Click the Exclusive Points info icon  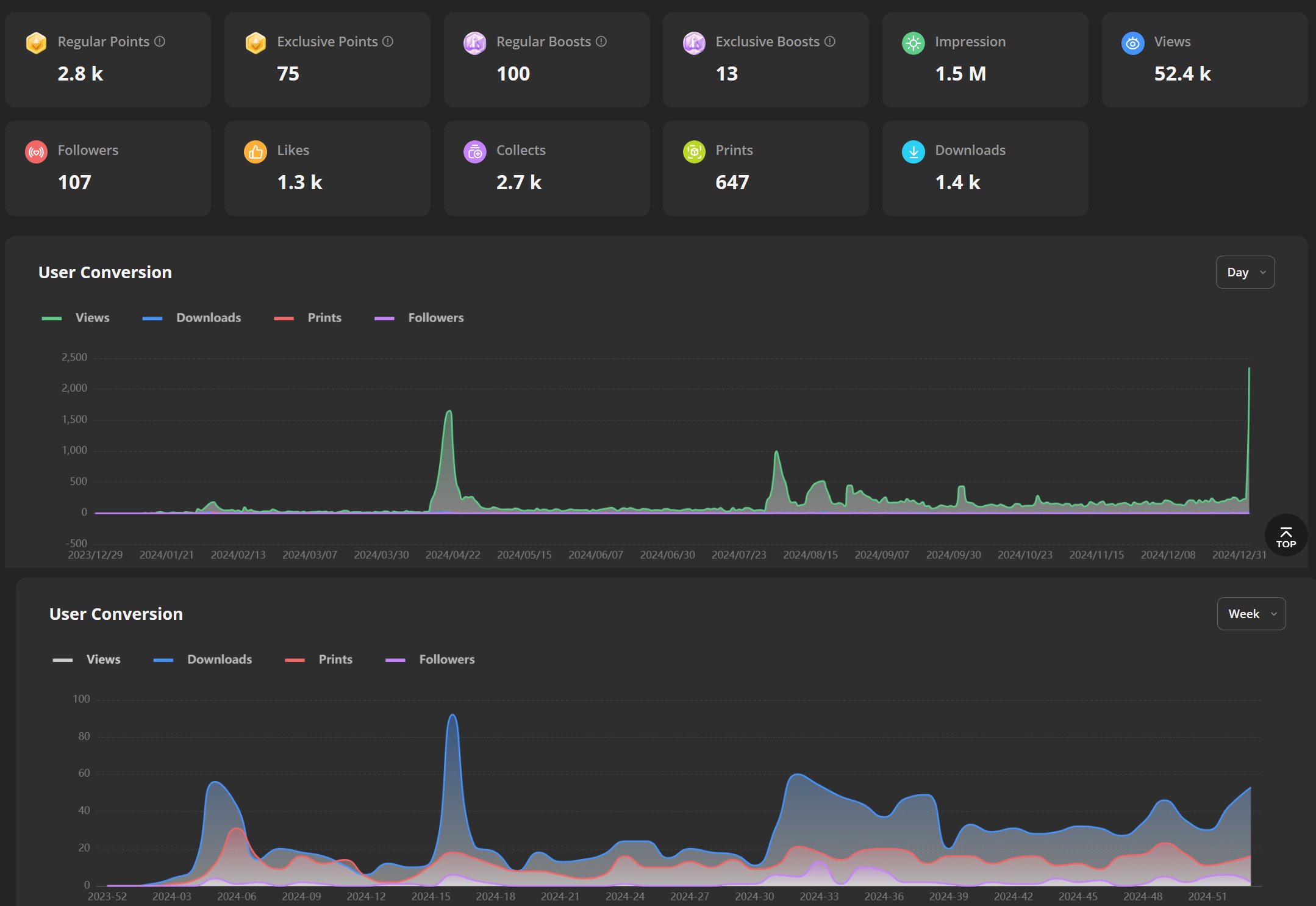388,41
